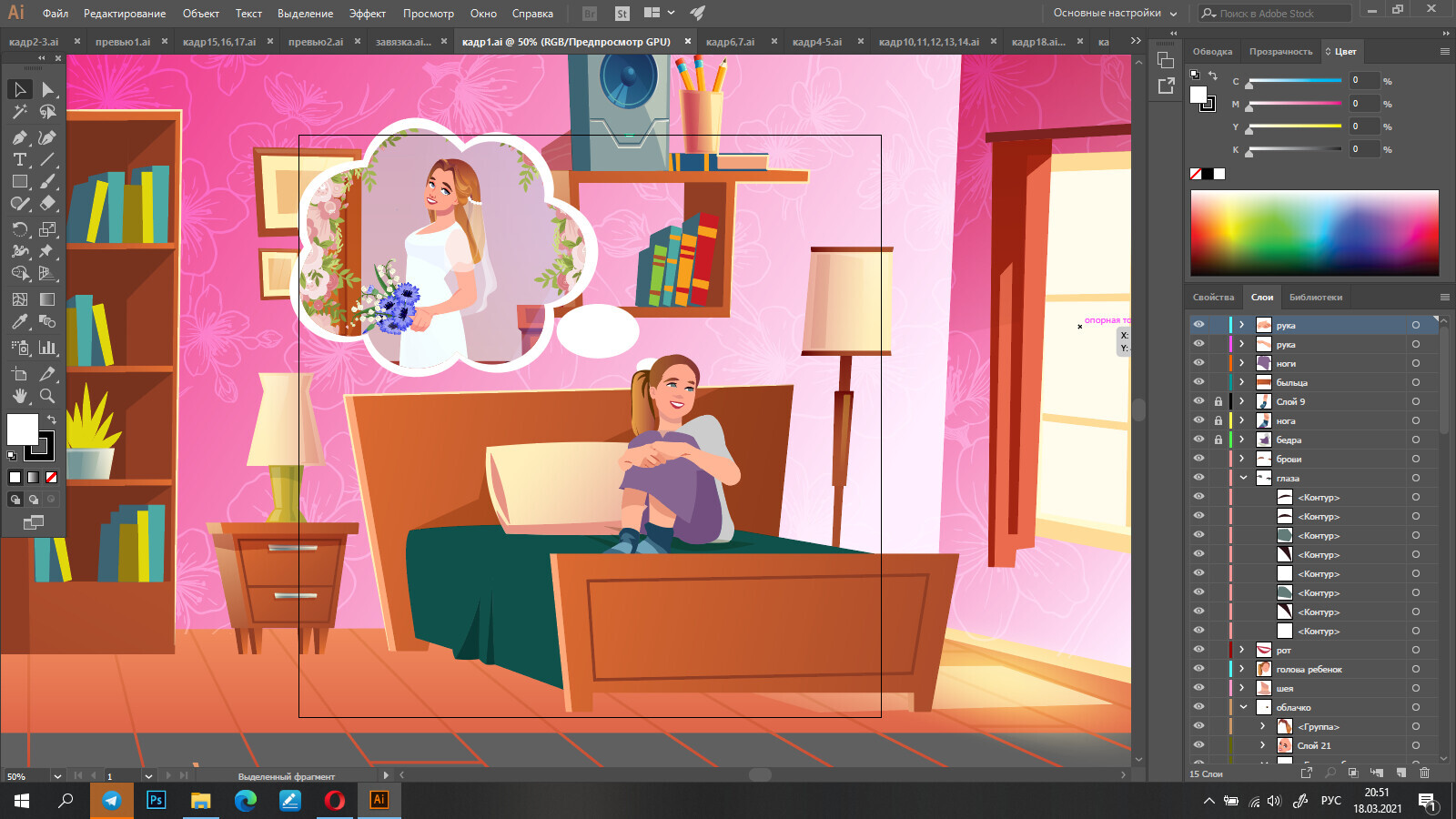
Task: Toggle visibility of the глаза layer
Action: point(1198,477)
